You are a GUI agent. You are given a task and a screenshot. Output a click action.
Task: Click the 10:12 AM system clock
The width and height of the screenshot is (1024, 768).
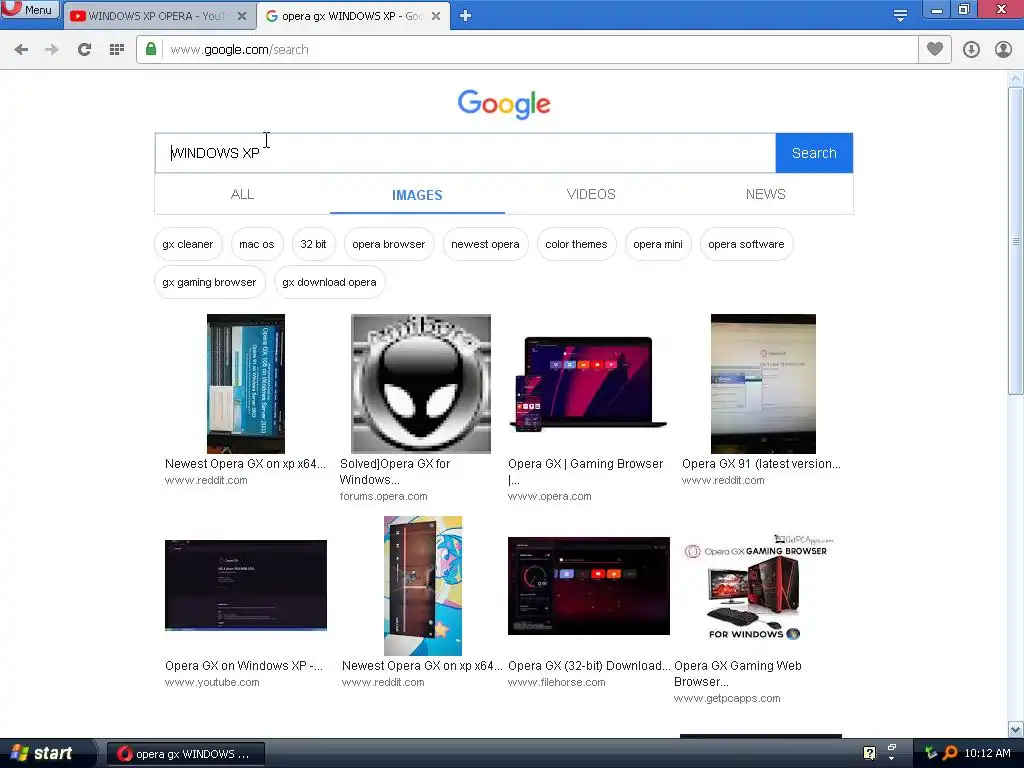click(987, 753)
